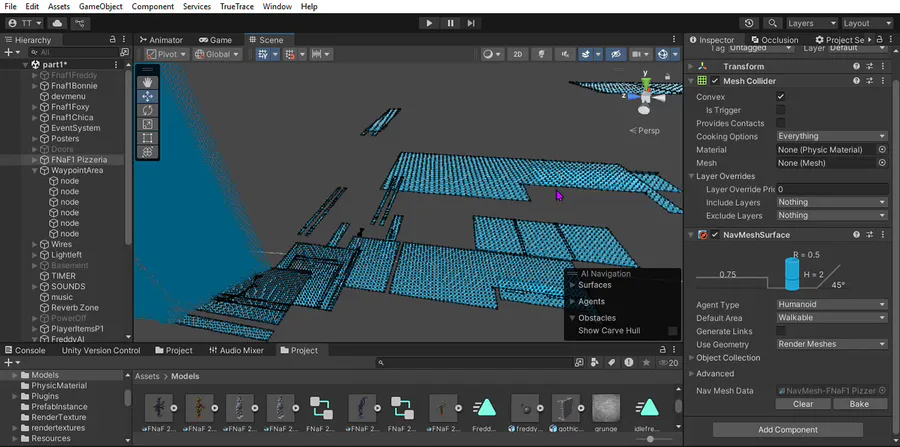900x447 pixels.
Task: Select the Rect transform tool
Action: (x=147, y=138)
